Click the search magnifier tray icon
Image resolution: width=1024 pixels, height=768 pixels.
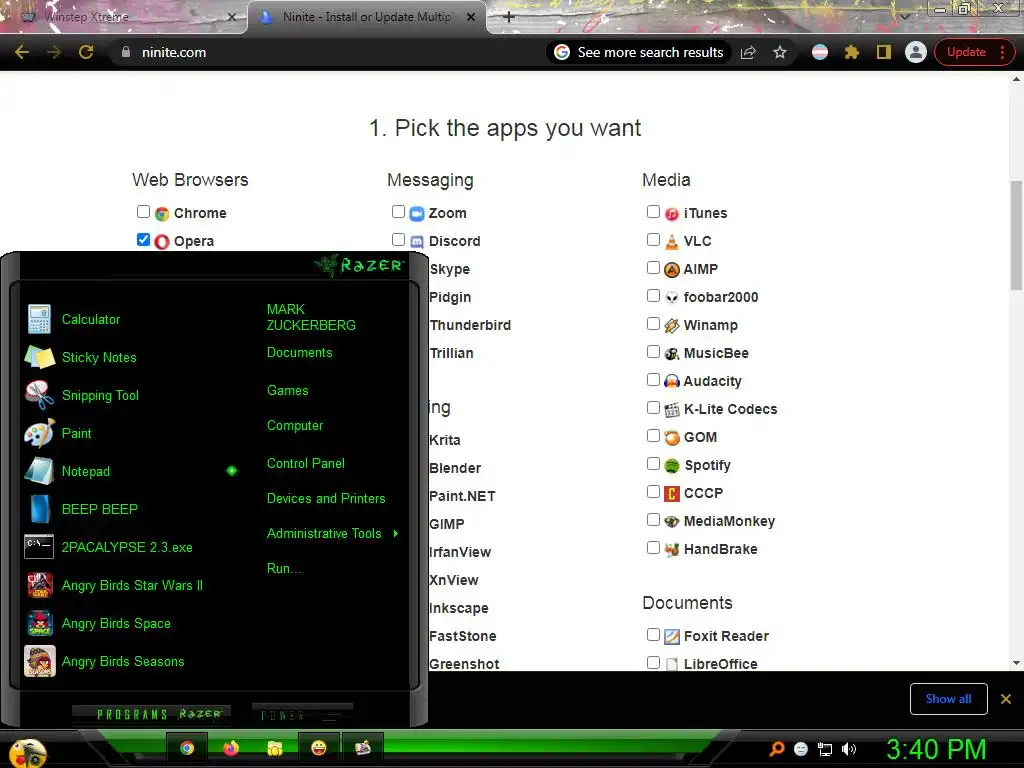tap(777, 749)
